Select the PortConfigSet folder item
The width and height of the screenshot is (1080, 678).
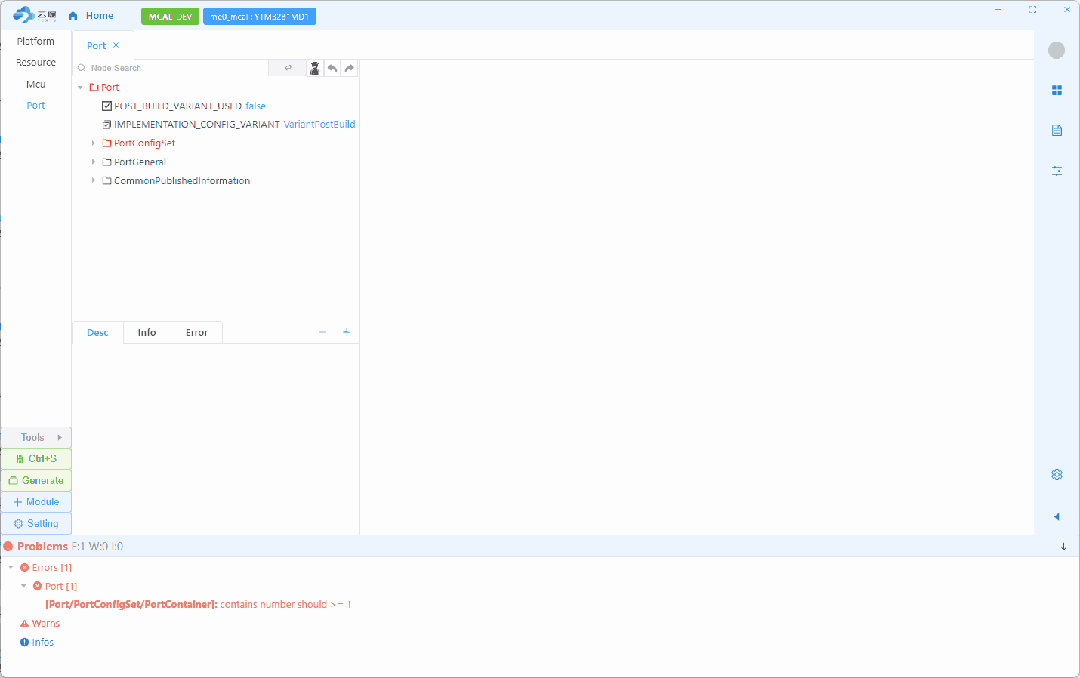coord(138,143)
